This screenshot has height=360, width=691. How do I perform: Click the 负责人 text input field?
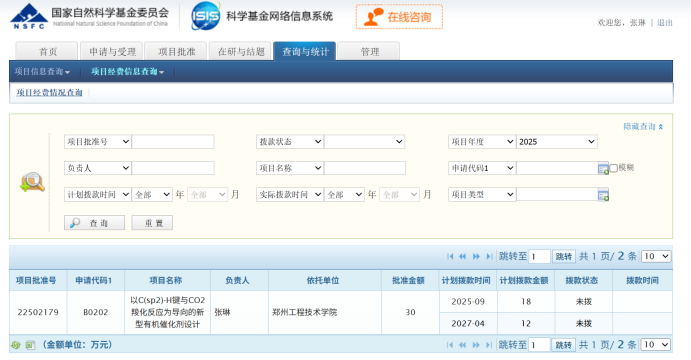click(173, 168)
